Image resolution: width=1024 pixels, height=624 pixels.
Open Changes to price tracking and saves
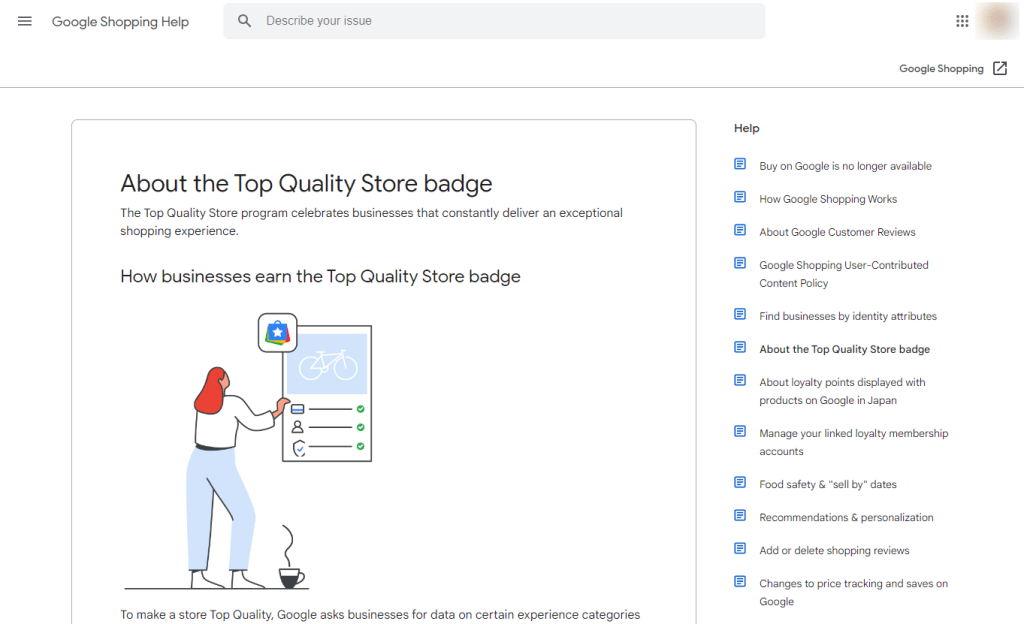853,593
